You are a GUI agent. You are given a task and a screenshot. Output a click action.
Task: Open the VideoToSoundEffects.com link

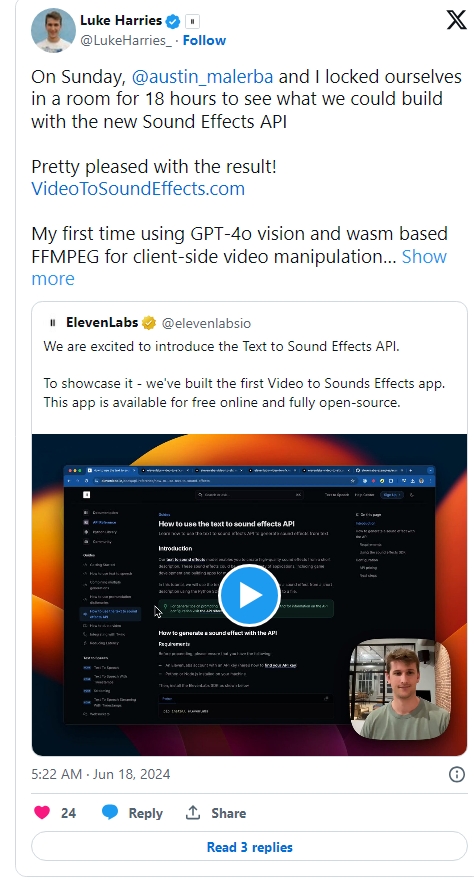(x=138, y=188)
